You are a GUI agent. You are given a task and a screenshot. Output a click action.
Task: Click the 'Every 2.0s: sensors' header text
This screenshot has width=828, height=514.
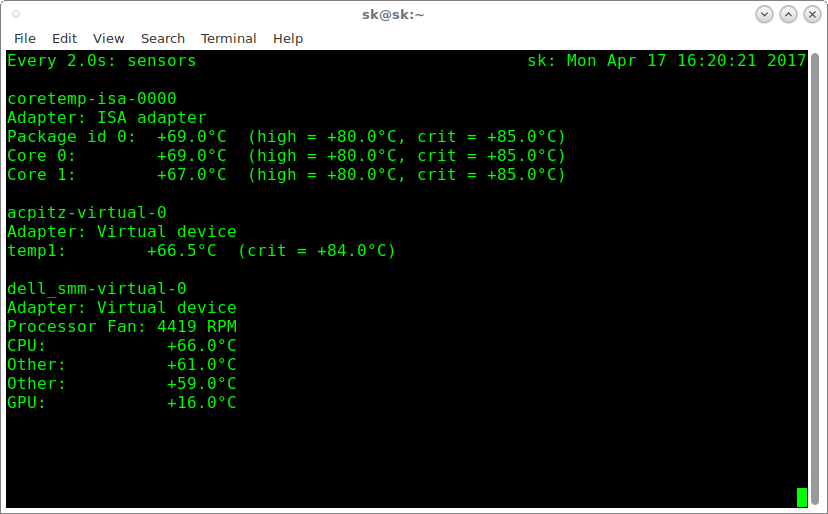tap(101, 61)
